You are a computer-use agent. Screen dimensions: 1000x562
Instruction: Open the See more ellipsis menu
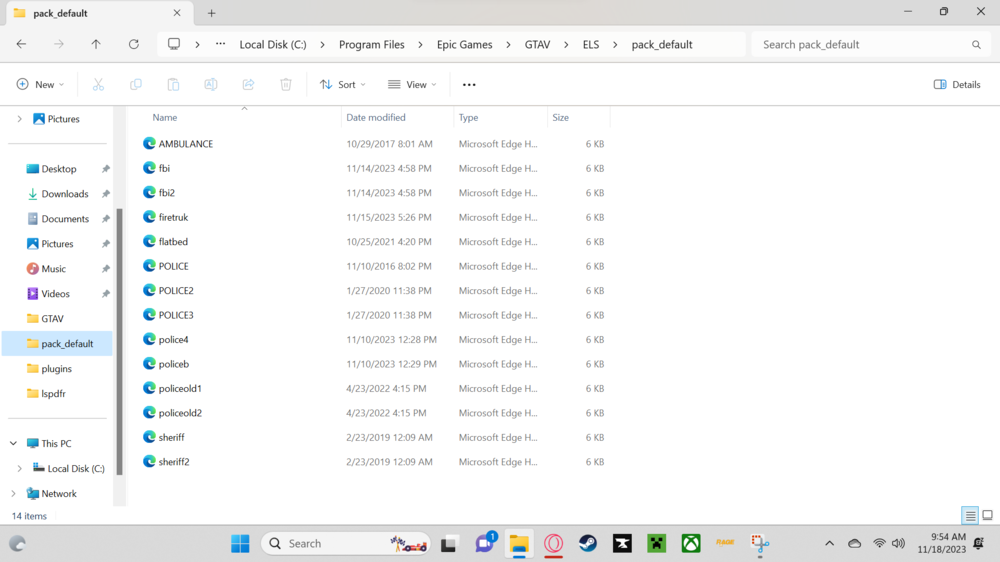pos(469,84)
